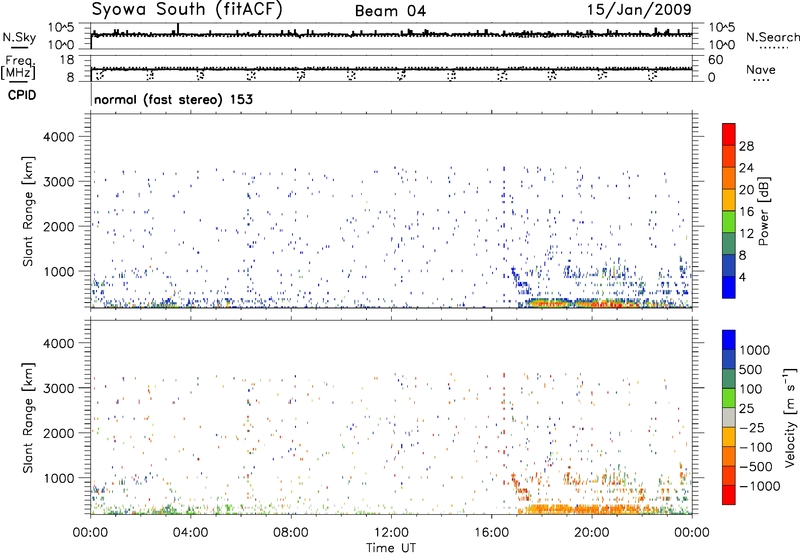Click the power colorbar value '4'
Screen dimensions: 800x554
[x=742, y=277]
